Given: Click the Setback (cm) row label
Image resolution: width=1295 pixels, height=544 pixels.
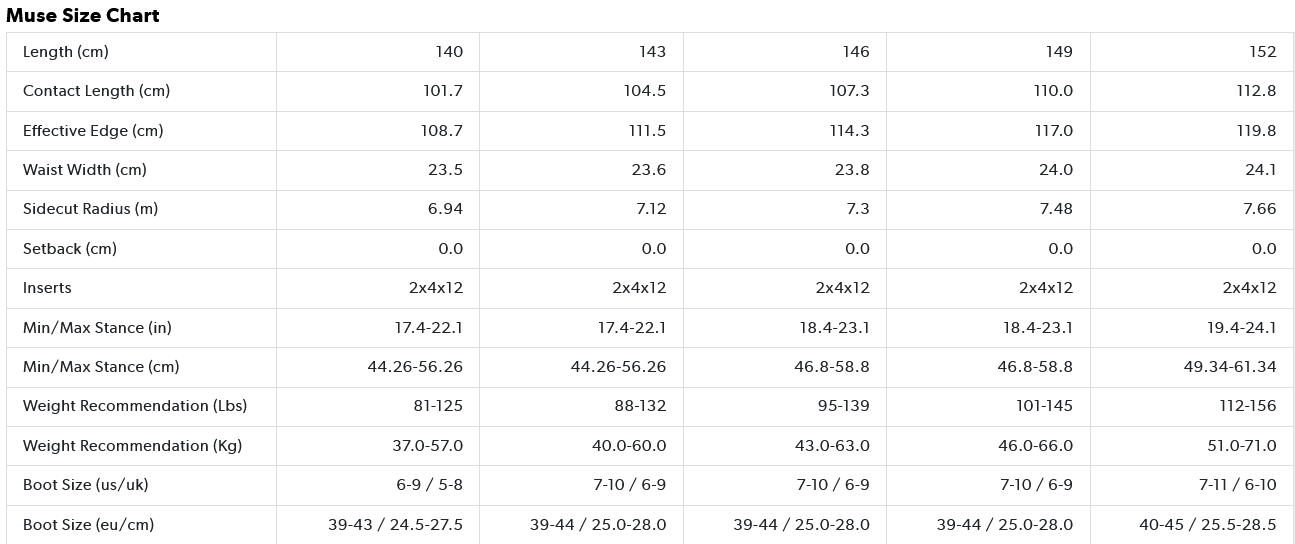Looking at the screenshot, I should pyautogui.click(x=70, y=249).
